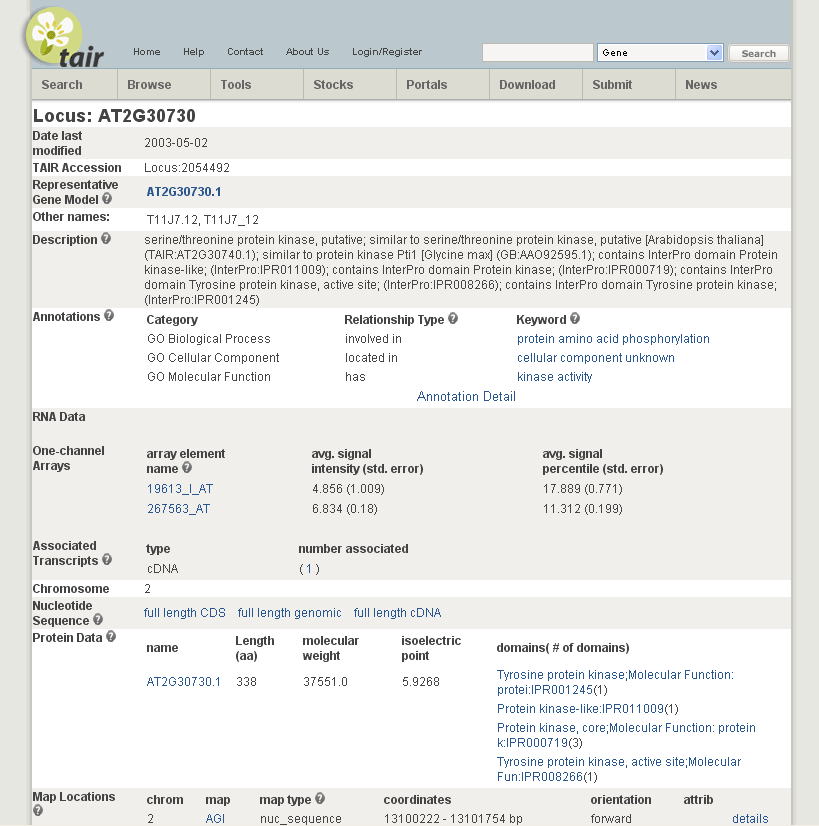819x826 pixels.
Task: Open the Portals menu tab
Action: coord(443,84)
